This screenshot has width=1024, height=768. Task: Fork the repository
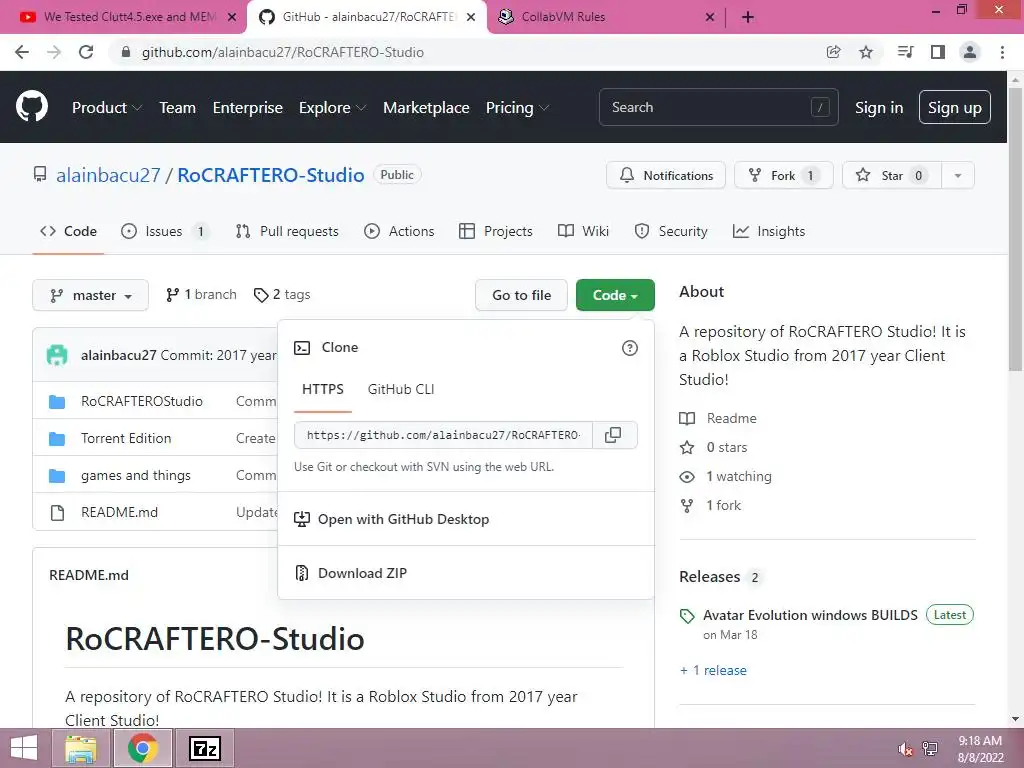[783, 176]
